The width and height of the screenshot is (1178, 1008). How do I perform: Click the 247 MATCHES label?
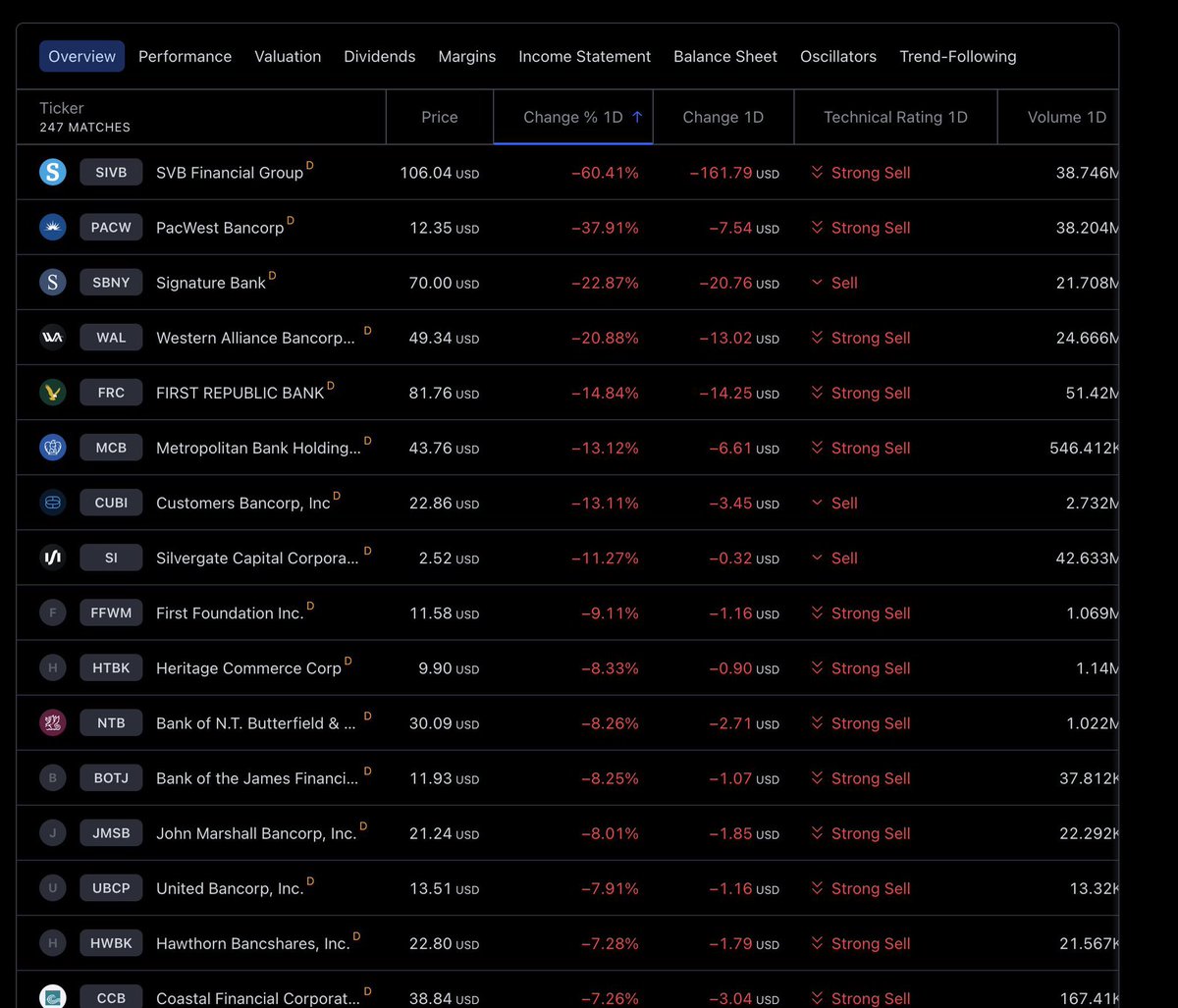84,128
